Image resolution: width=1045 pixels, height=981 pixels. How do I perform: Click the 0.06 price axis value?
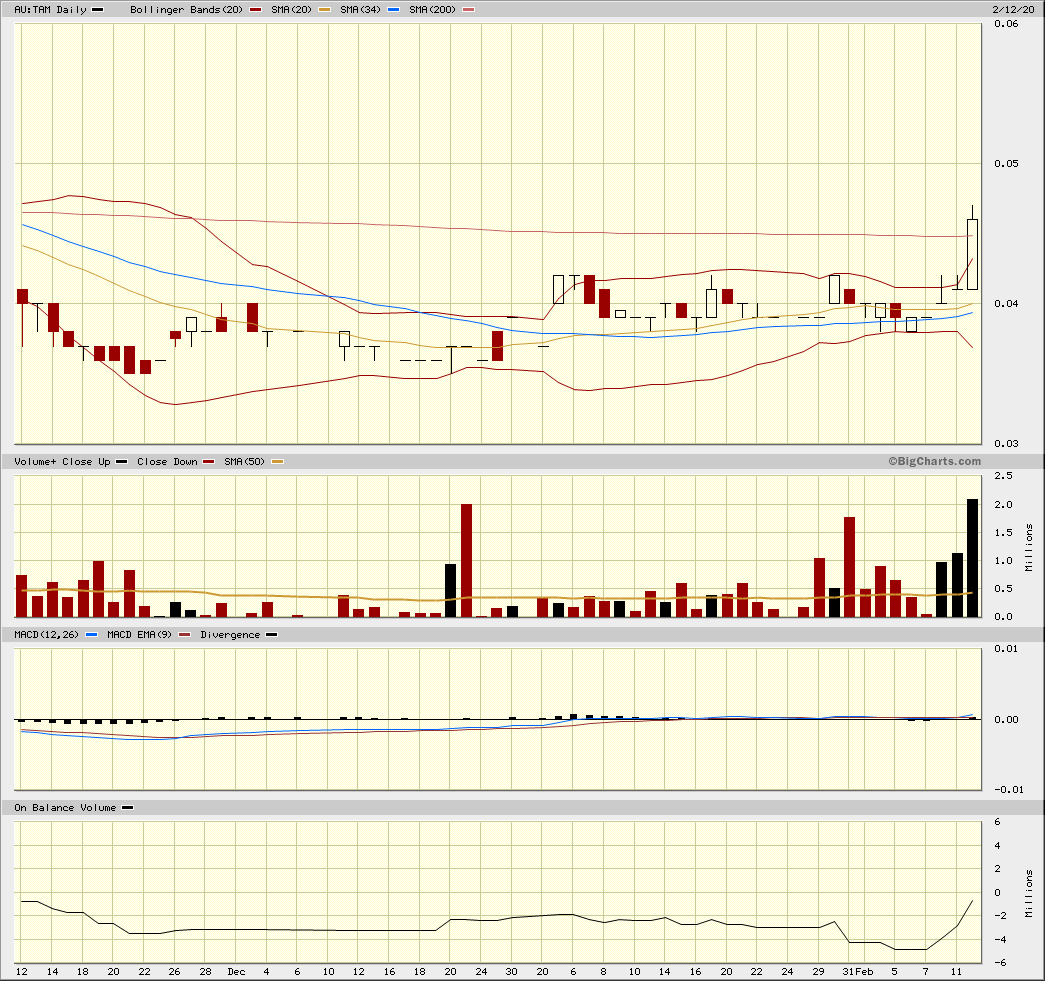[x=1006, y=24]
